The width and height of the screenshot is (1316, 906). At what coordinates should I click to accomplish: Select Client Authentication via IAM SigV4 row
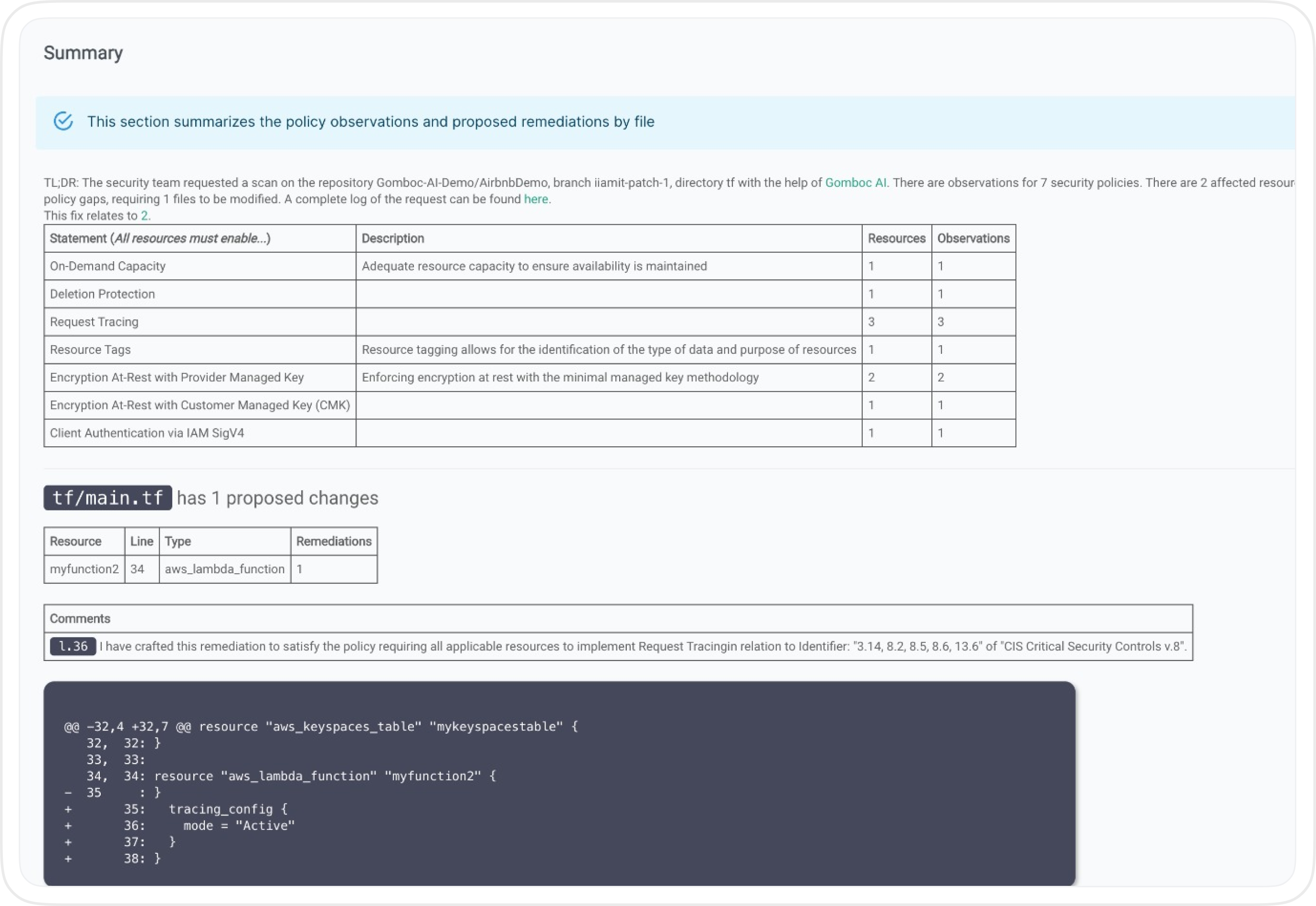[x=529, y=433]
